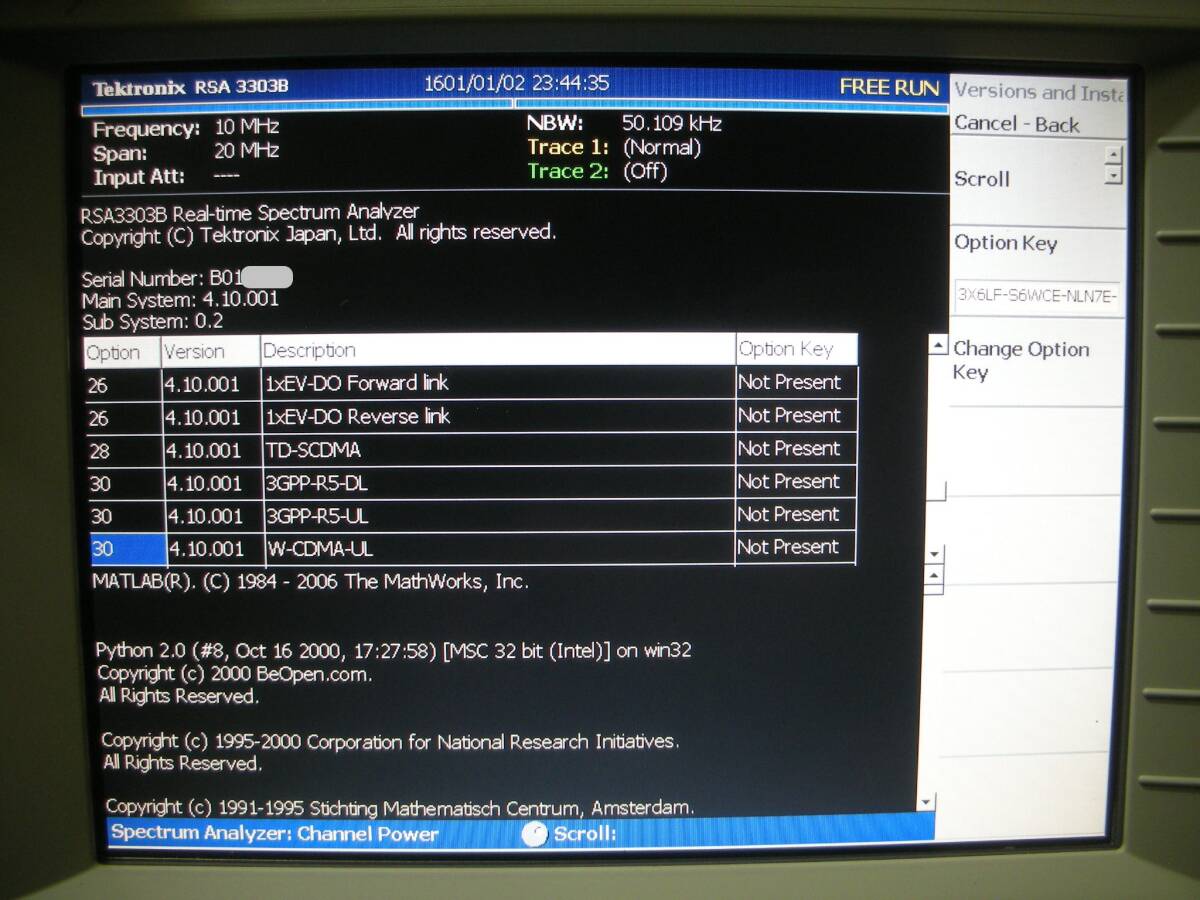Click the option table scroll-down arrow
The image size is (1200, 900).
[936, 555]
